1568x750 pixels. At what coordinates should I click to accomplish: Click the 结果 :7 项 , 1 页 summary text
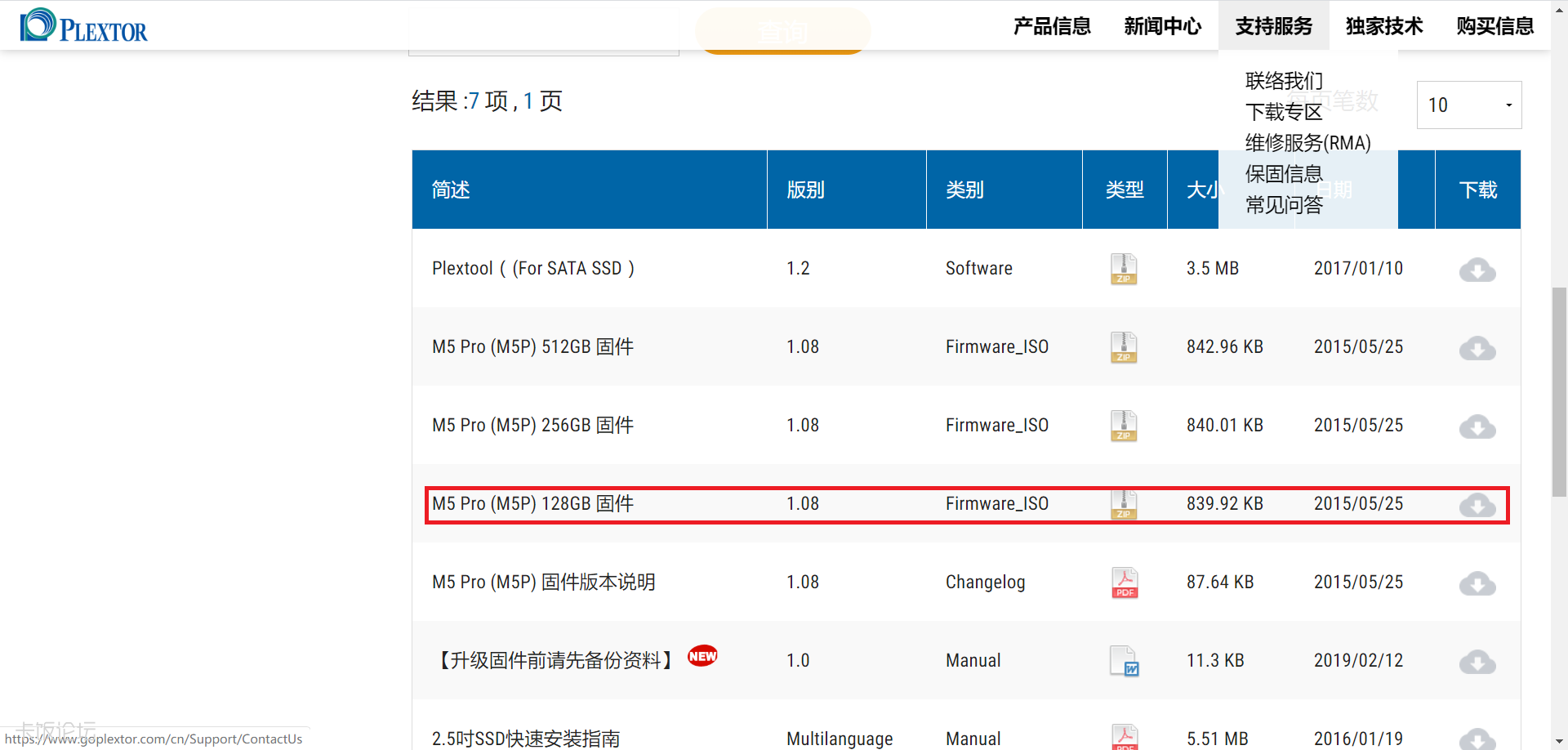487,101
